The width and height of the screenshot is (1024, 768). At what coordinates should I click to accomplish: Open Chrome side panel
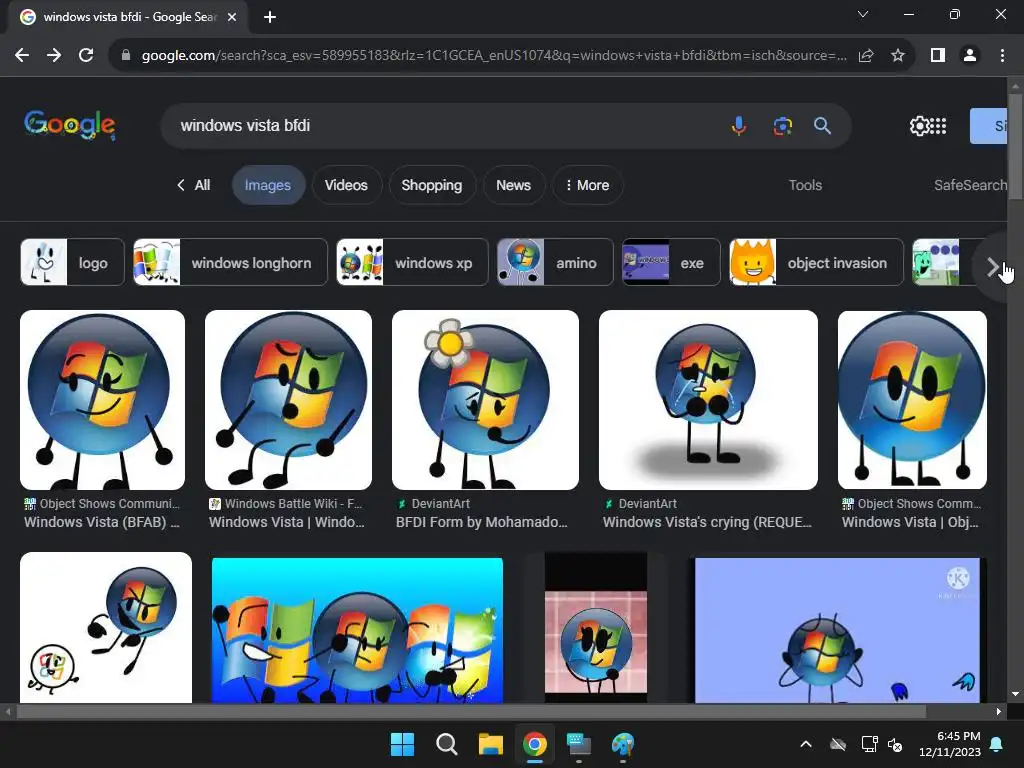(x=938, y=56)
